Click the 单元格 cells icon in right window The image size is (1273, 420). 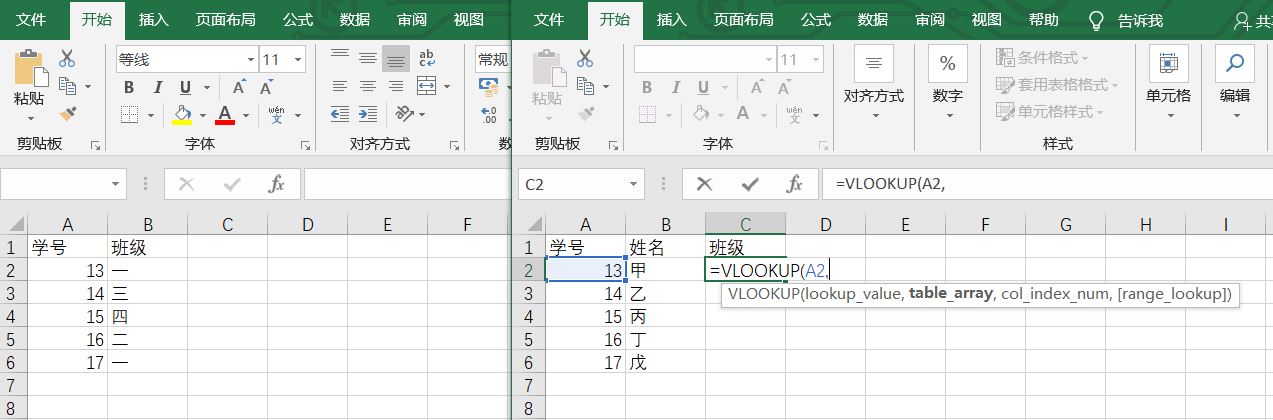[1168, 64]
